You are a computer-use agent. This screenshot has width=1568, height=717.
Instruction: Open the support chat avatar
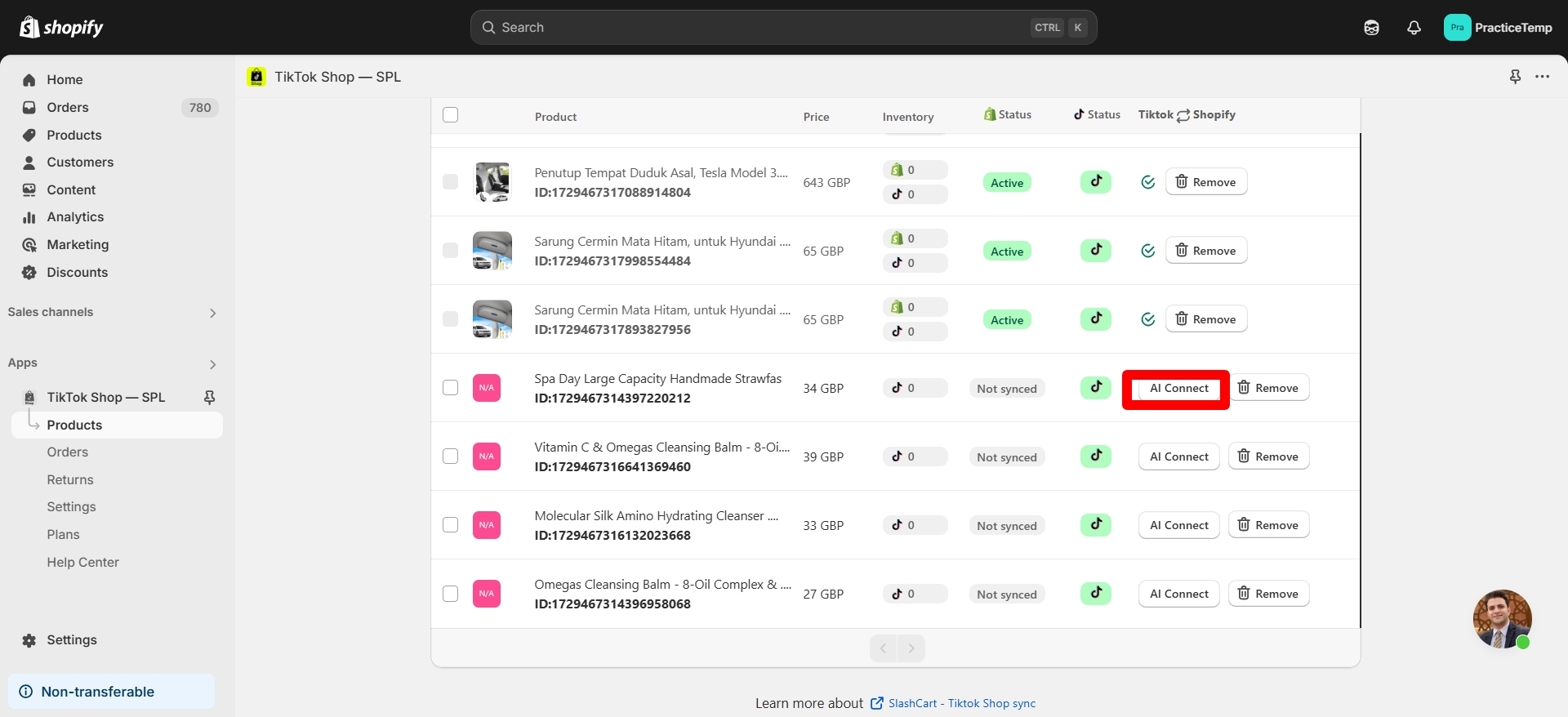(1502, 618)
